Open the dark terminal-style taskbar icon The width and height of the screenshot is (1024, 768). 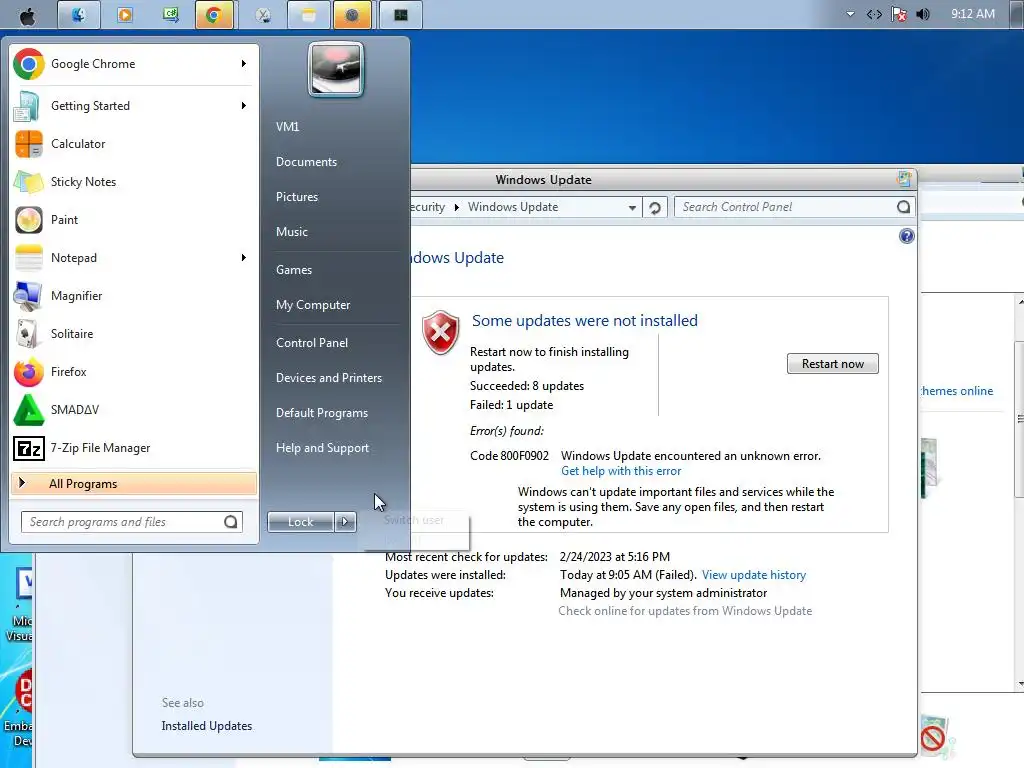coord(400,15)
